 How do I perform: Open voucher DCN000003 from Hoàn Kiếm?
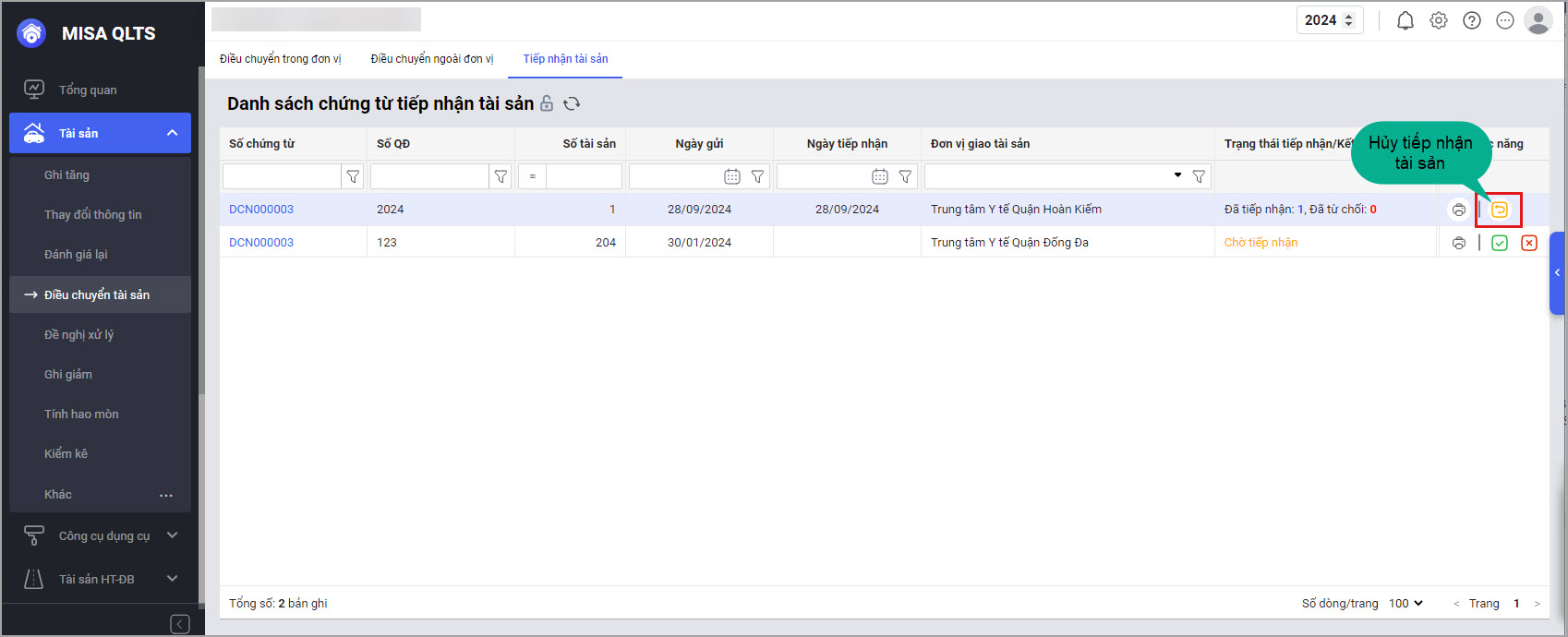261,210
